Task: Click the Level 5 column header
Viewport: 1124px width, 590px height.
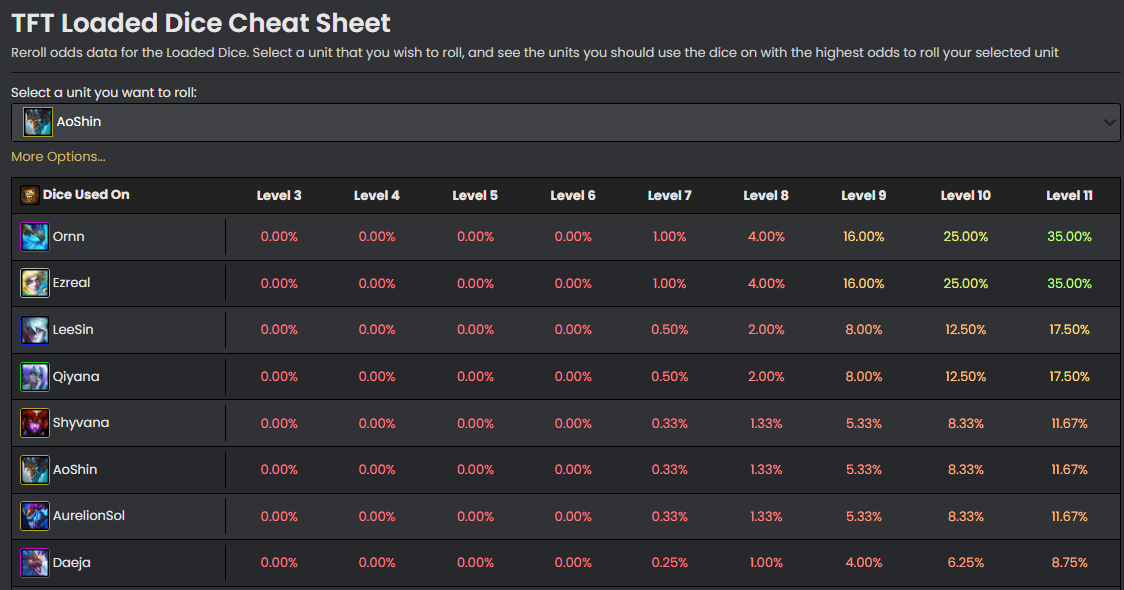Action: [x=475, y=195]
